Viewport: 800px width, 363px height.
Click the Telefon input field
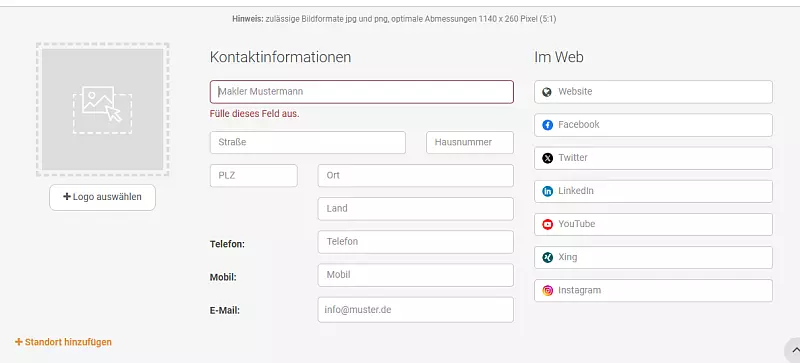tap(416, 242)
